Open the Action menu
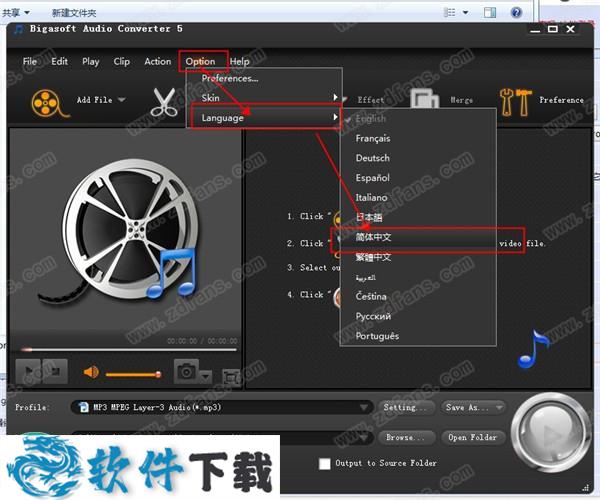 point(158,62)
